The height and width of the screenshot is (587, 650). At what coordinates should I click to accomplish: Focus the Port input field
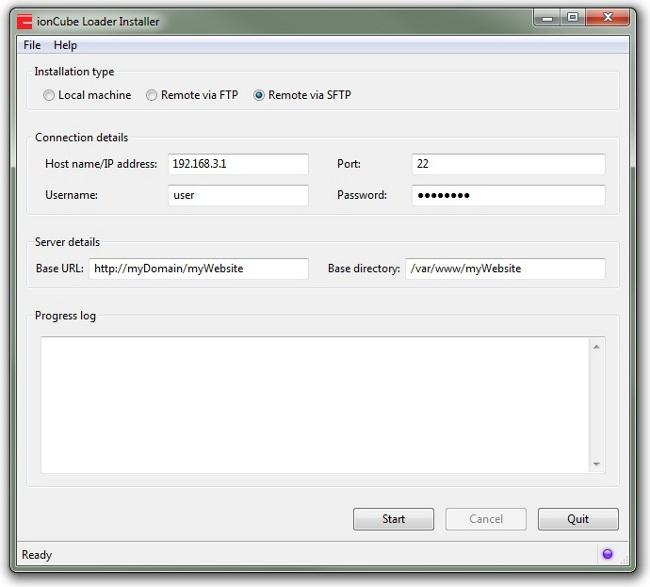tap(508, 164)
